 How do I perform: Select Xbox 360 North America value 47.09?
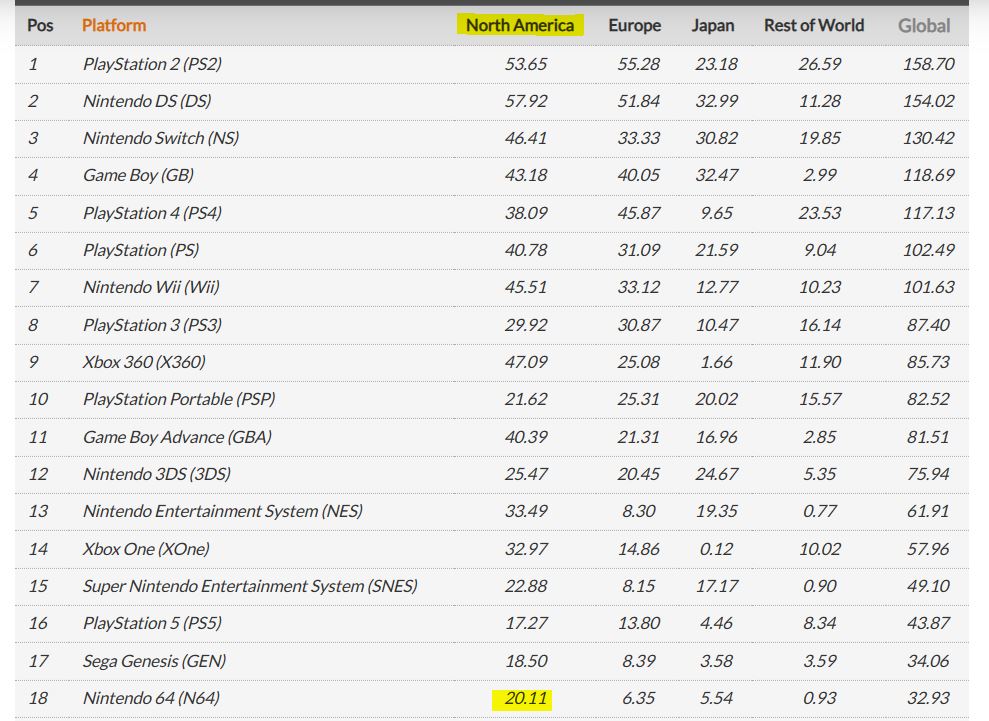(x=525, y=362)
